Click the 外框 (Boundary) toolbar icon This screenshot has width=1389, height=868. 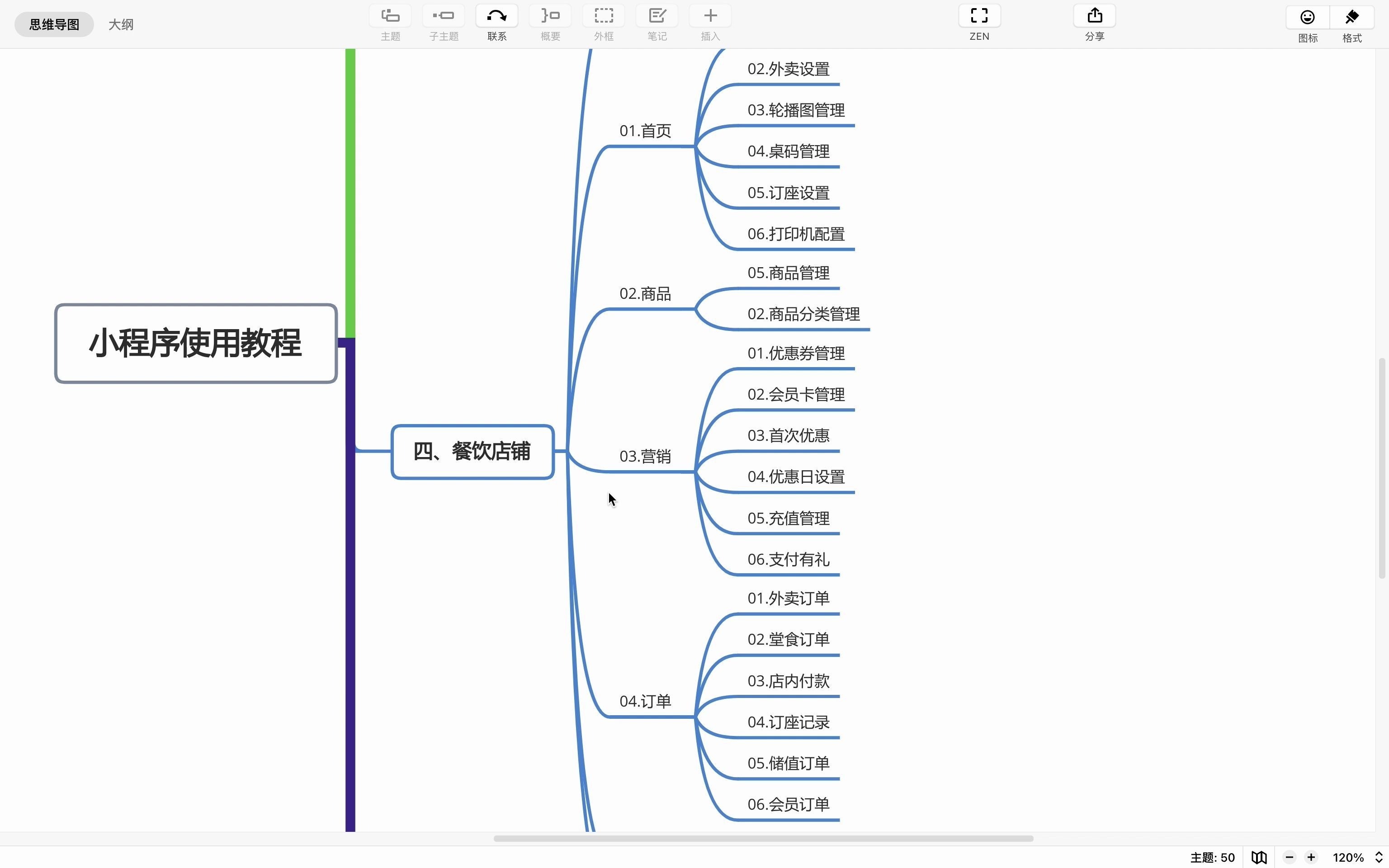point(604,16)
